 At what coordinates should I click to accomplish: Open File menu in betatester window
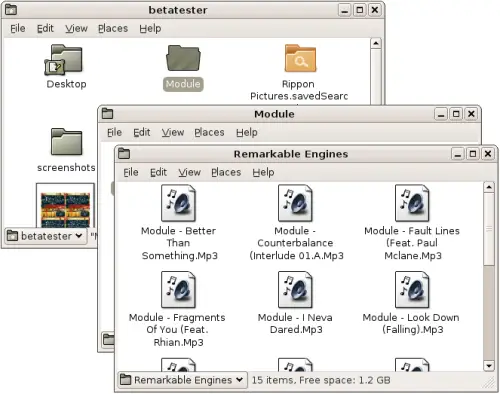point(18,29)
